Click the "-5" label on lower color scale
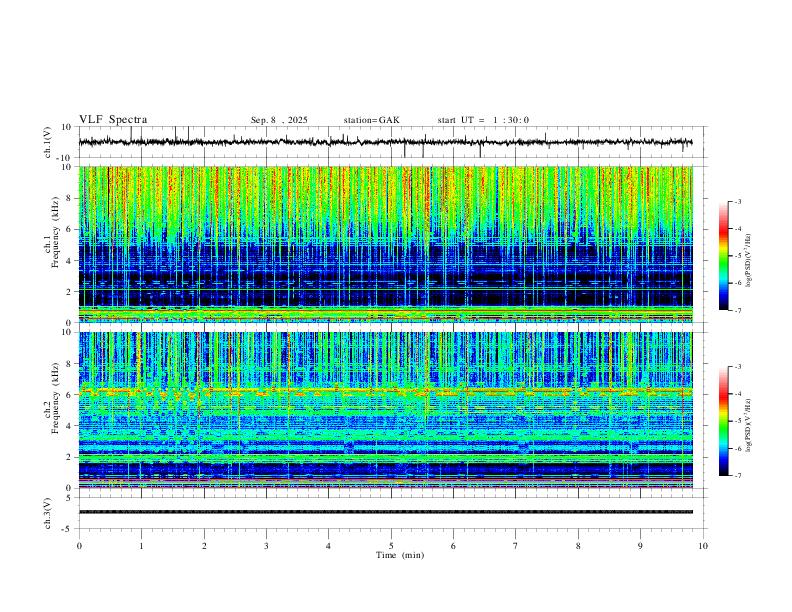 (x=737, y=421)
